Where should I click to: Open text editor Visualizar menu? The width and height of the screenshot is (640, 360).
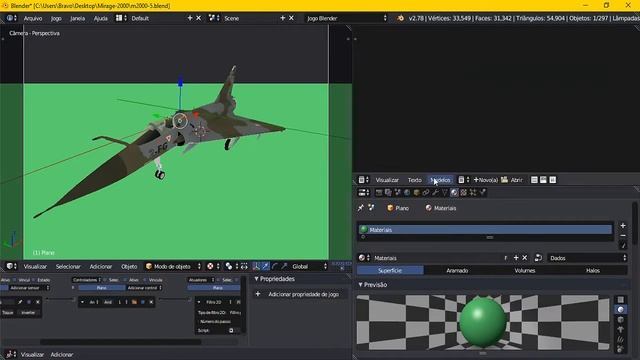(387, 180)
